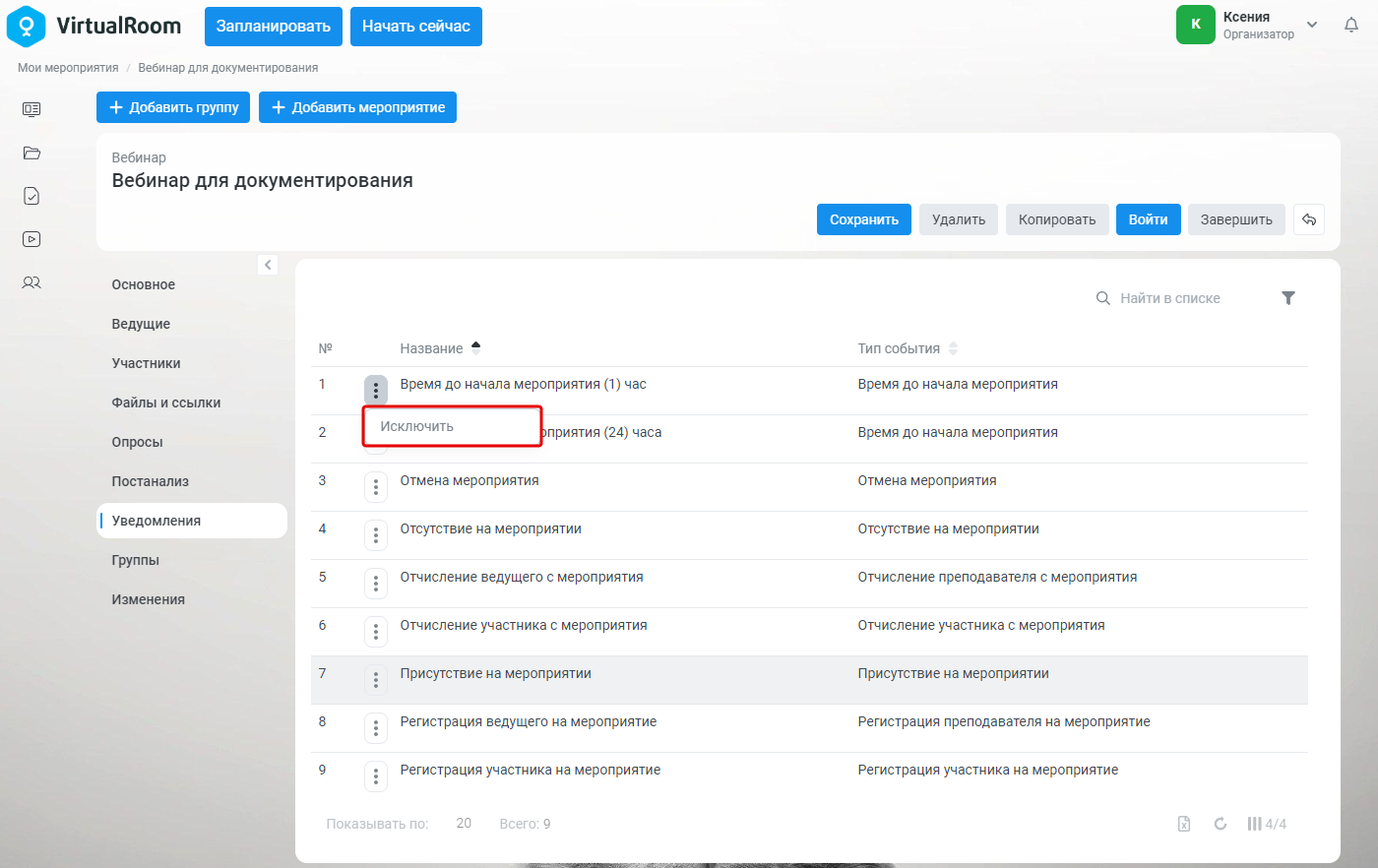Click the Добавить группу button
This screenshot has height=868, width=1378.
173,107
